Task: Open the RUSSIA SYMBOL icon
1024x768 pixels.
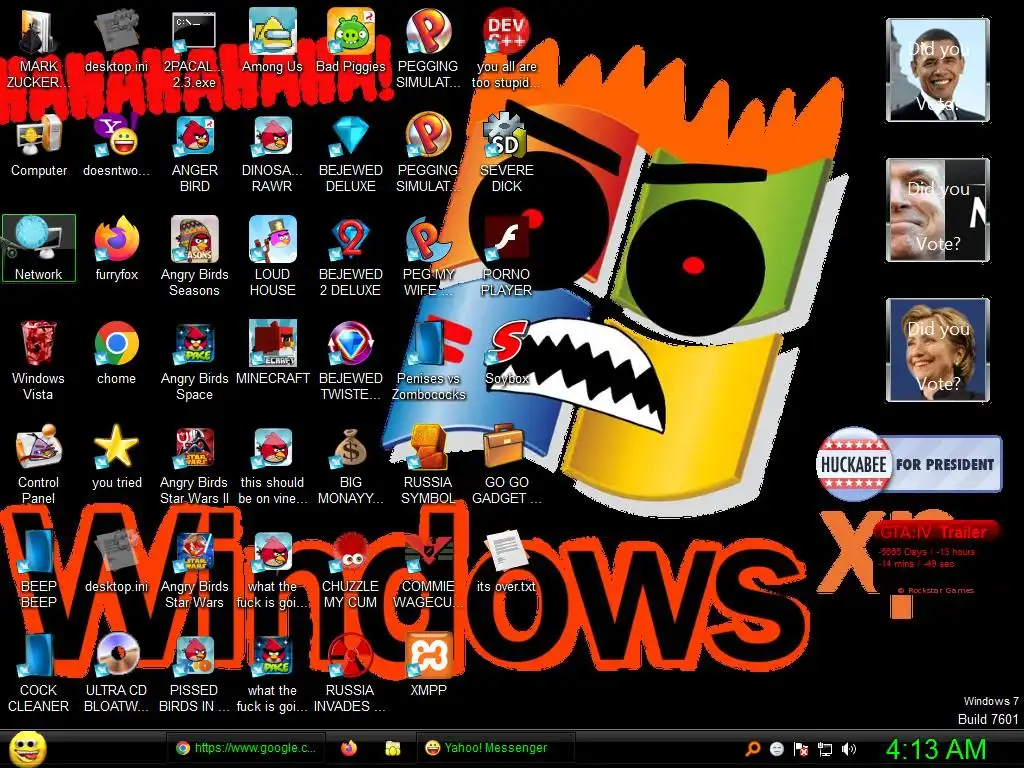Action: point(428,464)
